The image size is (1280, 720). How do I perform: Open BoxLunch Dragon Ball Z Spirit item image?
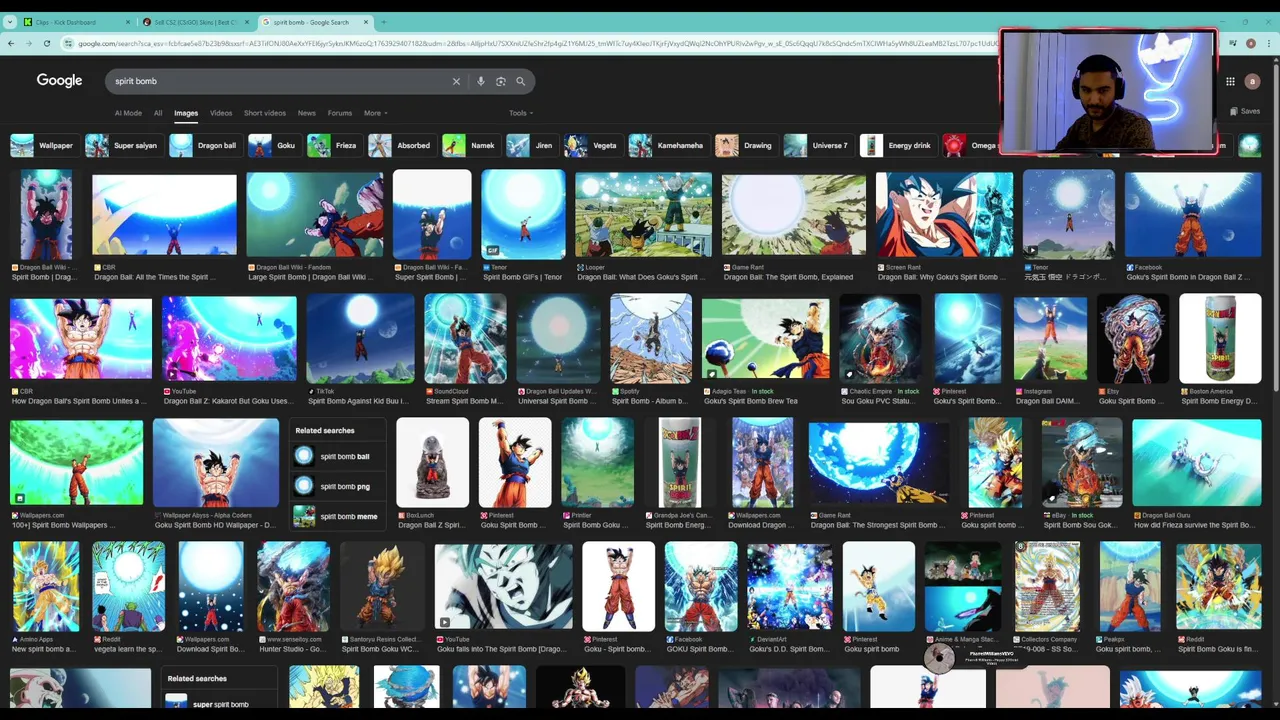(x=432, y=462)
